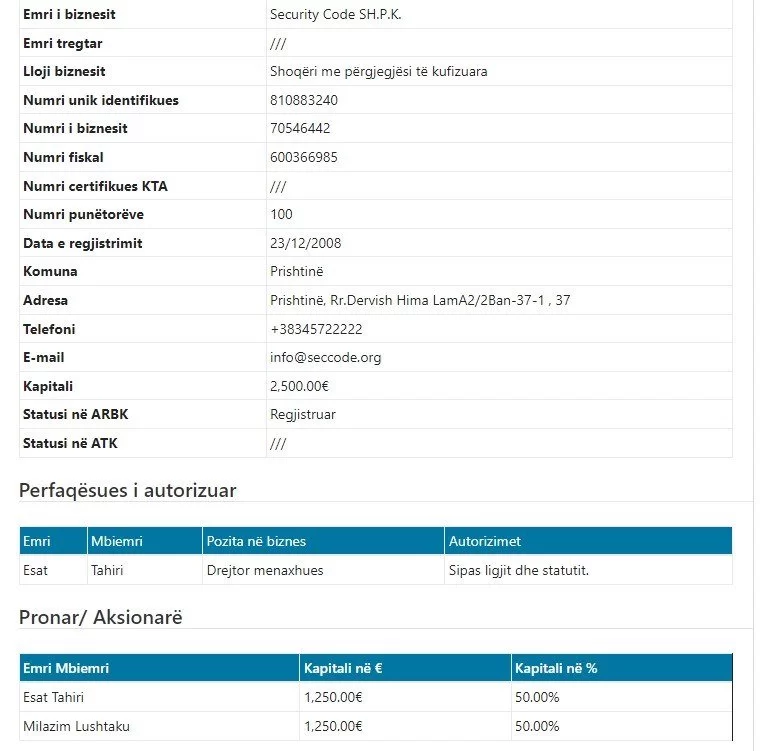Click the 'Autorizimet' column header
The width and height of the screenshot is (760, 751).
485,542
